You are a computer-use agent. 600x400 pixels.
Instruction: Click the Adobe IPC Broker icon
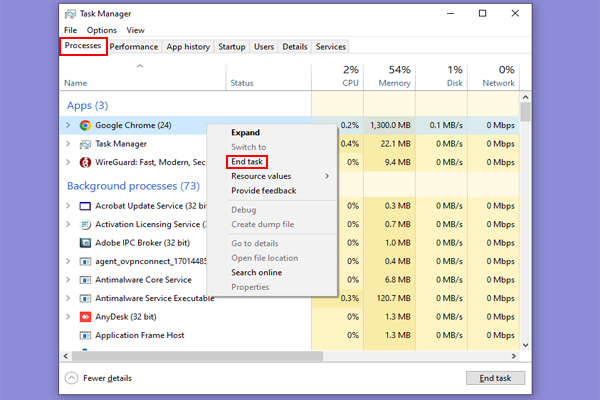pyautogui.click(x=85, y=243)
